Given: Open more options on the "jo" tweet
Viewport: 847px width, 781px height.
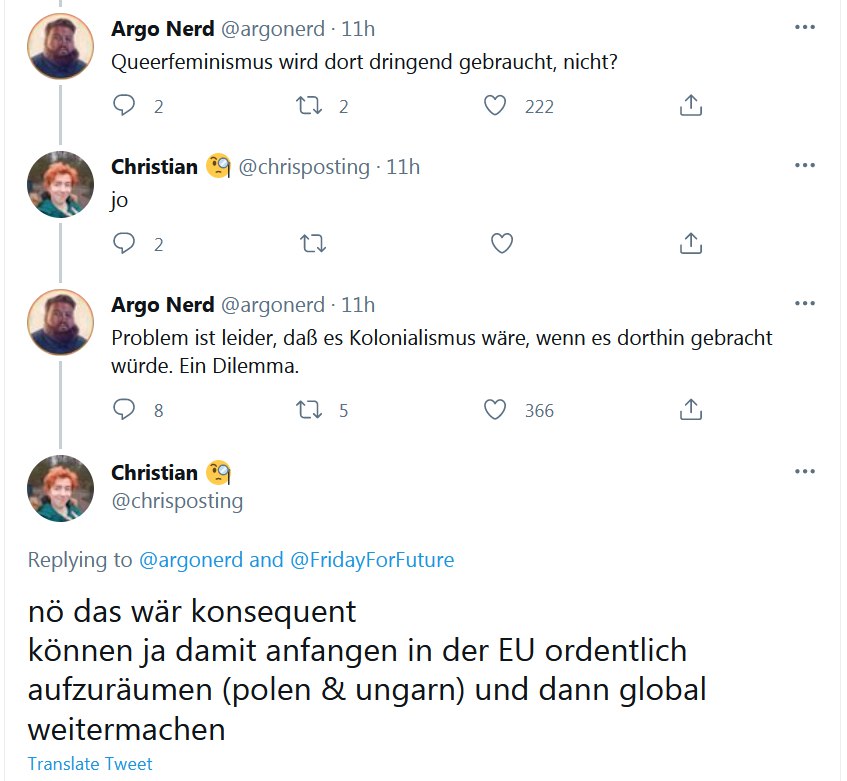Looking at the screenshot, I should tap(804, 165).
